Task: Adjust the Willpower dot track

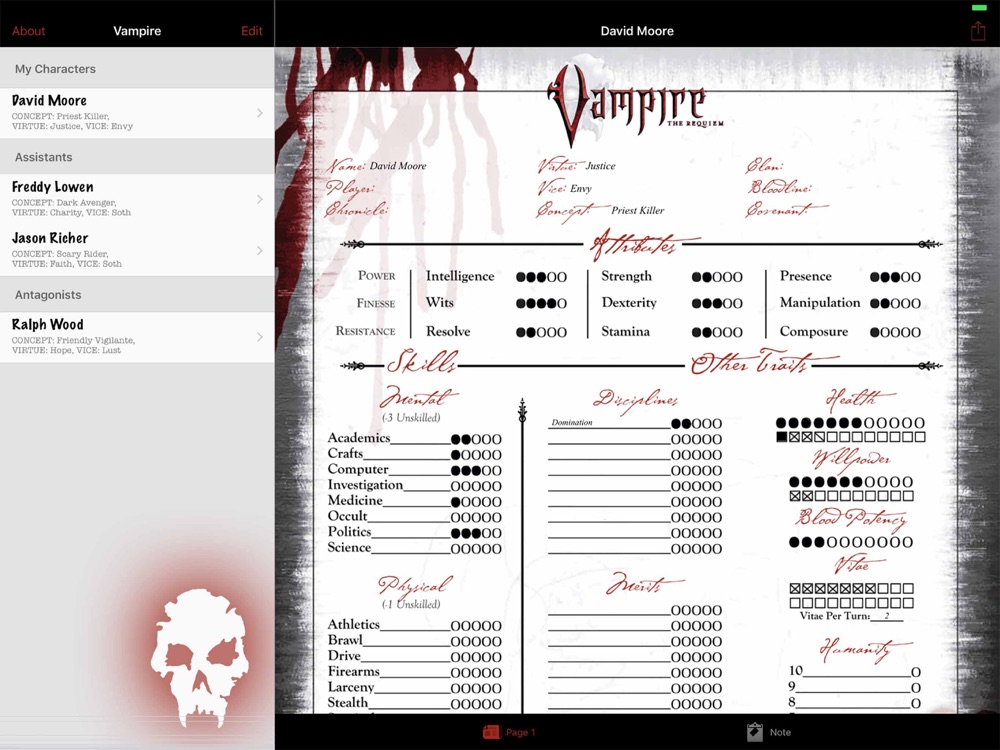Action: pyautogui.click(x=851, y=482)
